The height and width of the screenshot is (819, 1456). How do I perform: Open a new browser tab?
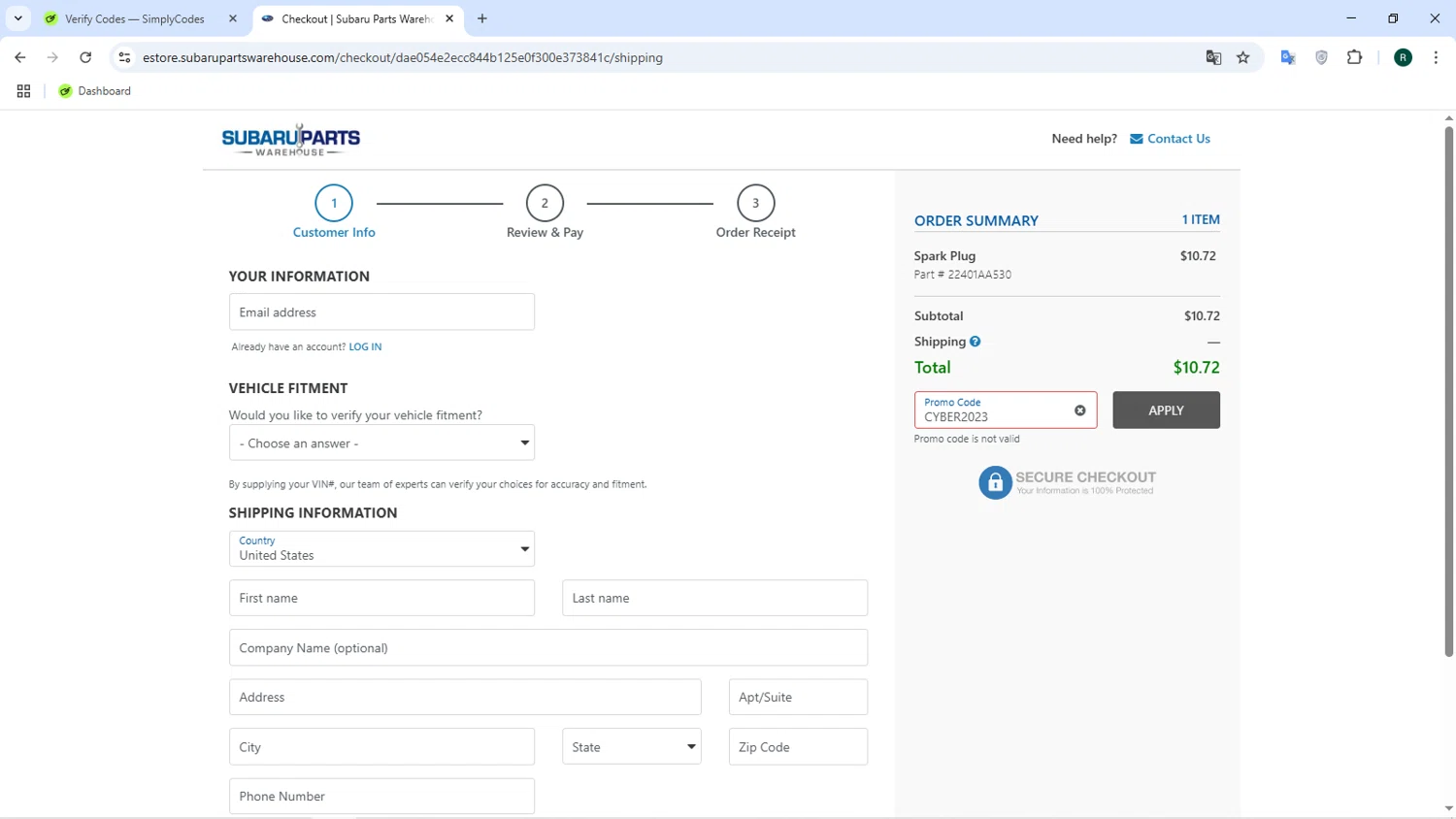[x=482, y=18]
